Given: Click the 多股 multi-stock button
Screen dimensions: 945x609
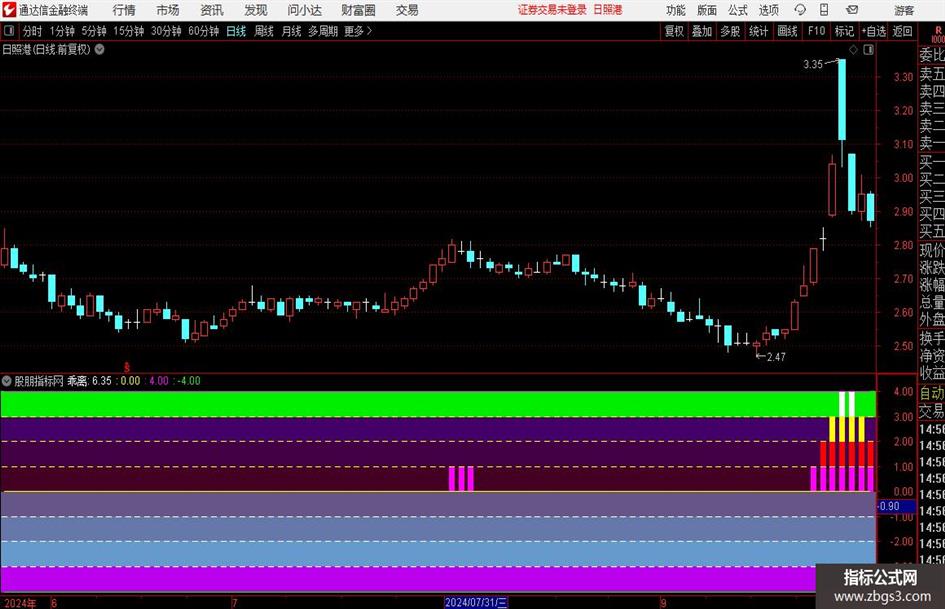Looking at the screenshot, I should 730,31.
